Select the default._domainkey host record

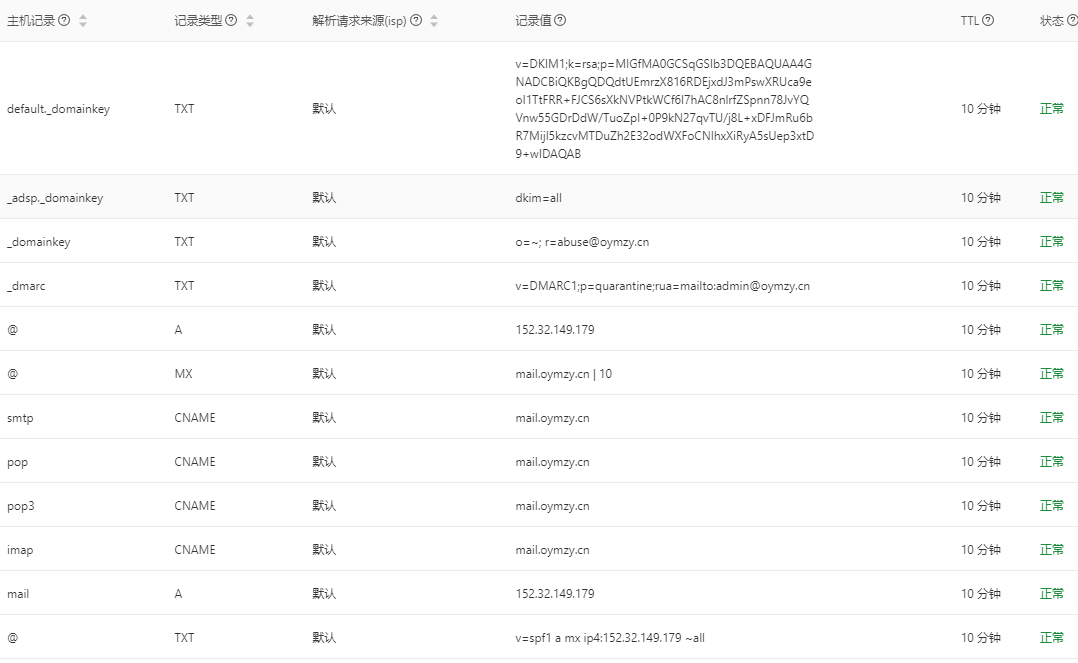(58, 109)
